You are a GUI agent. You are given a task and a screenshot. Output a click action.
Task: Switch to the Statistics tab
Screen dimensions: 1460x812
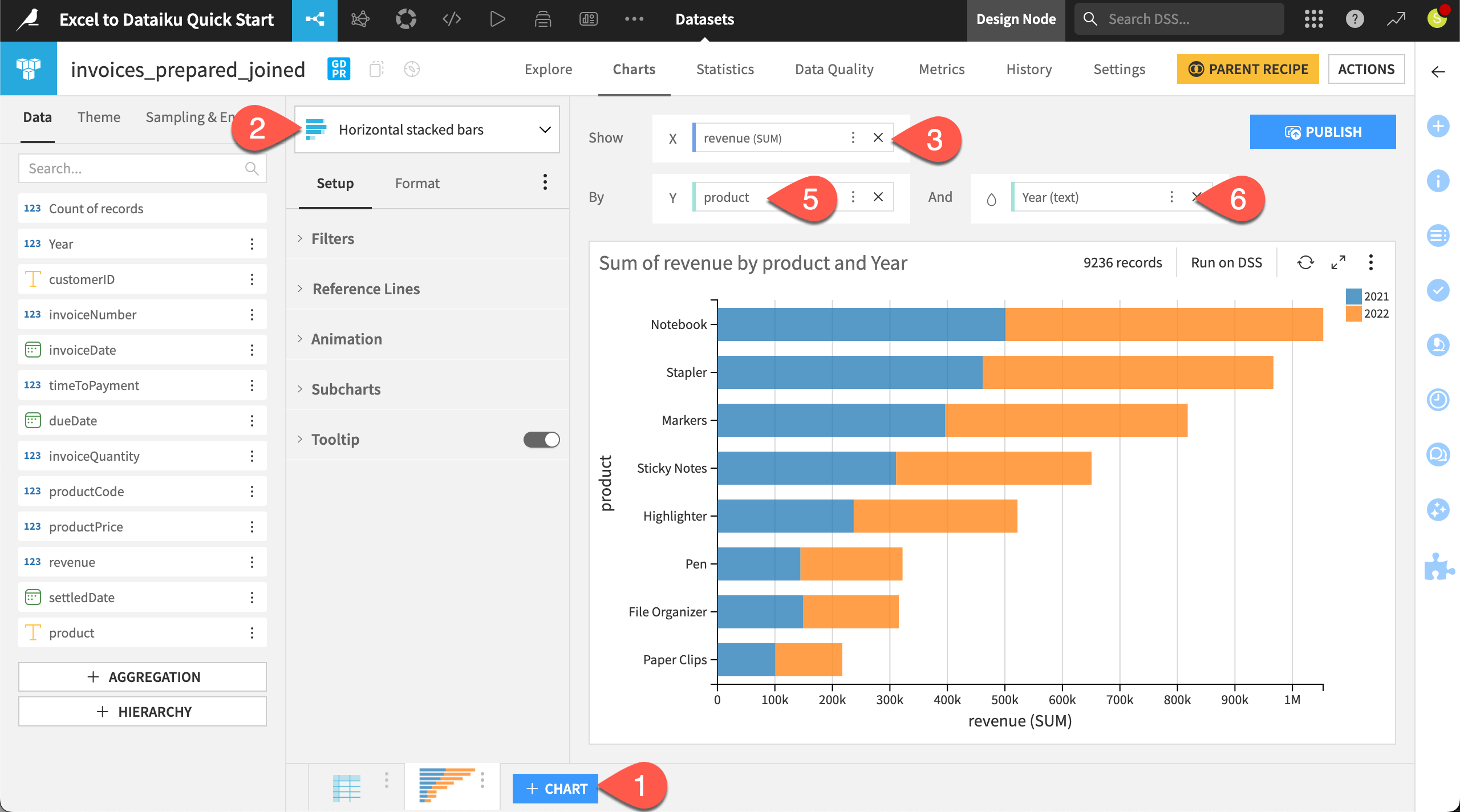[725, 69]
